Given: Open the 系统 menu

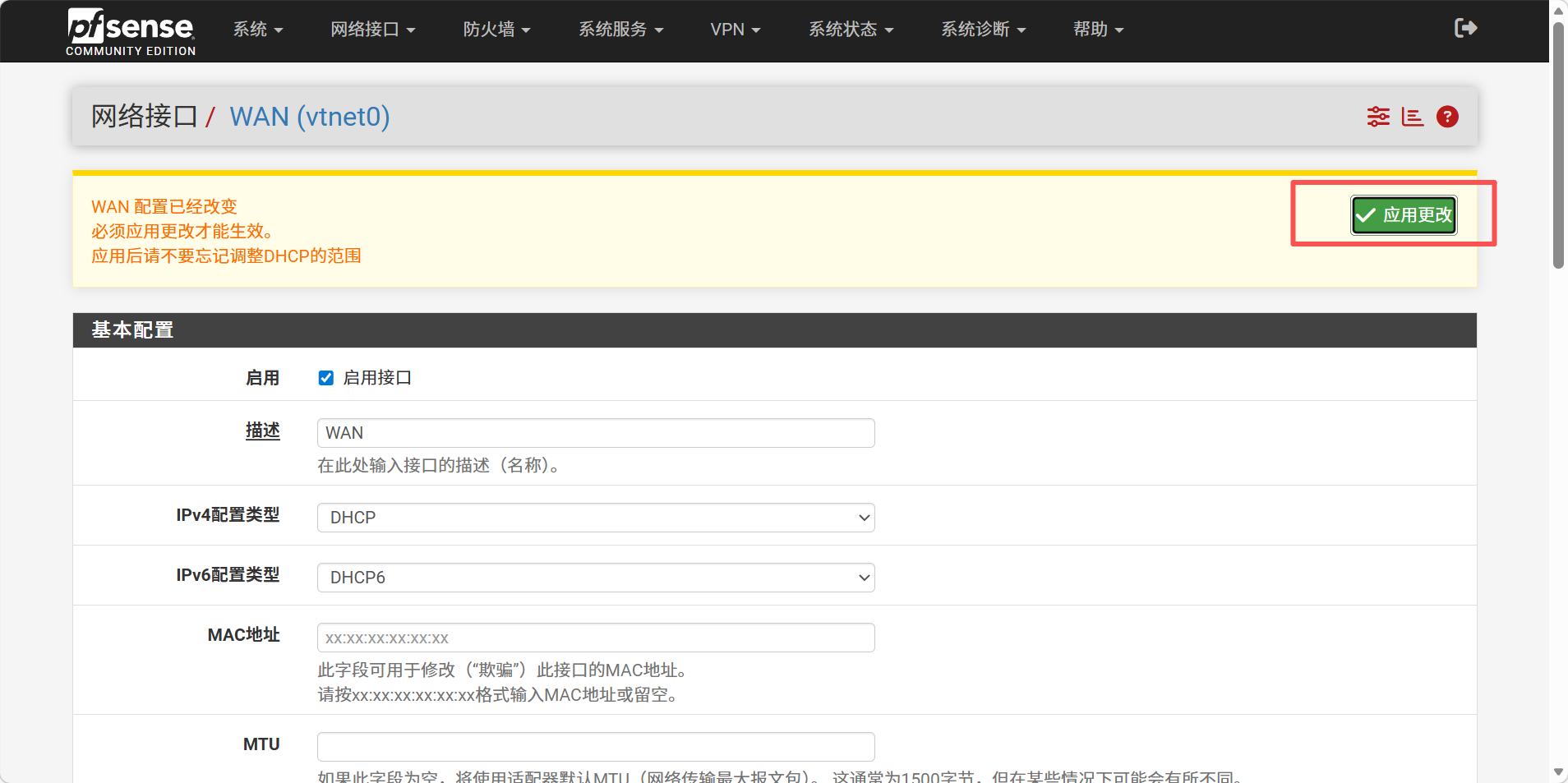Looking at the screenshot, I should click(257, 30).
